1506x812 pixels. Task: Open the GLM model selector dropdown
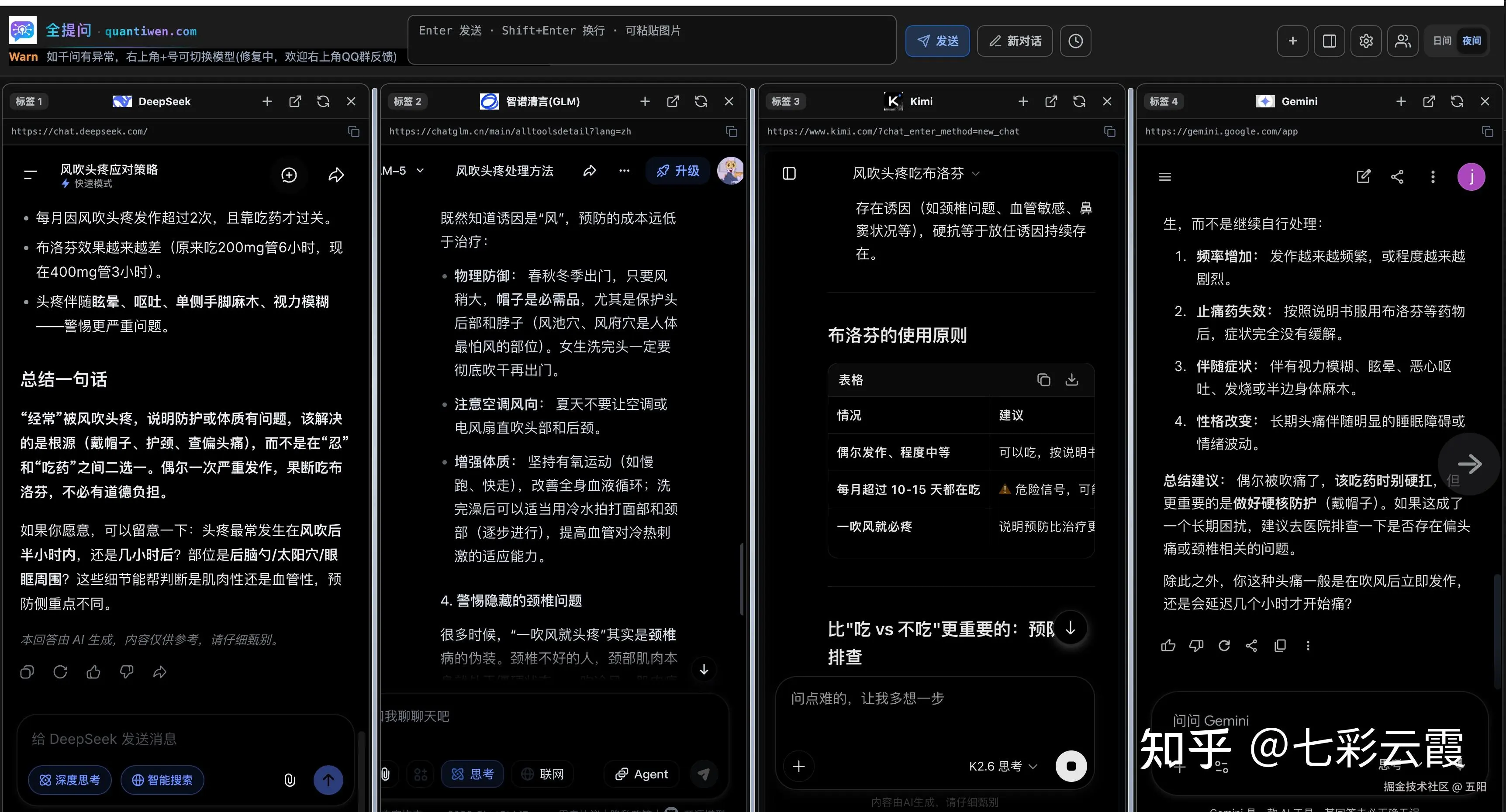click(402, 171)
